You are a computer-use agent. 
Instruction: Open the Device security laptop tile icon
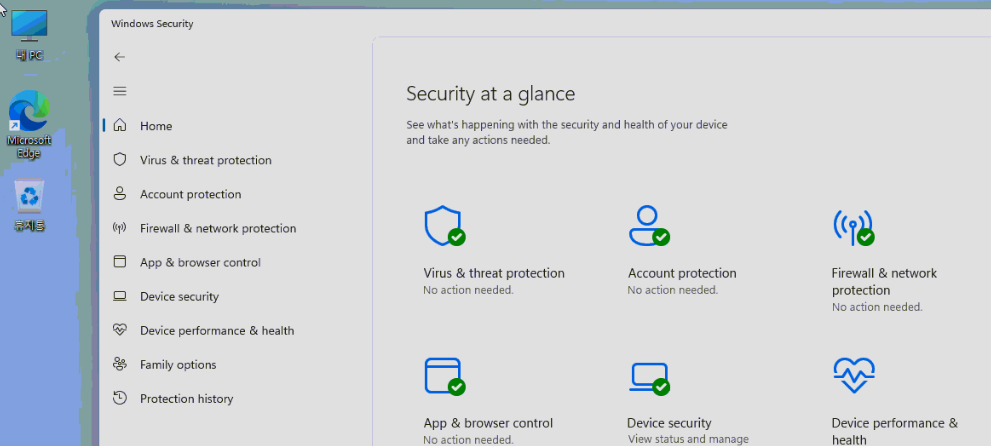tap(650, 378)
